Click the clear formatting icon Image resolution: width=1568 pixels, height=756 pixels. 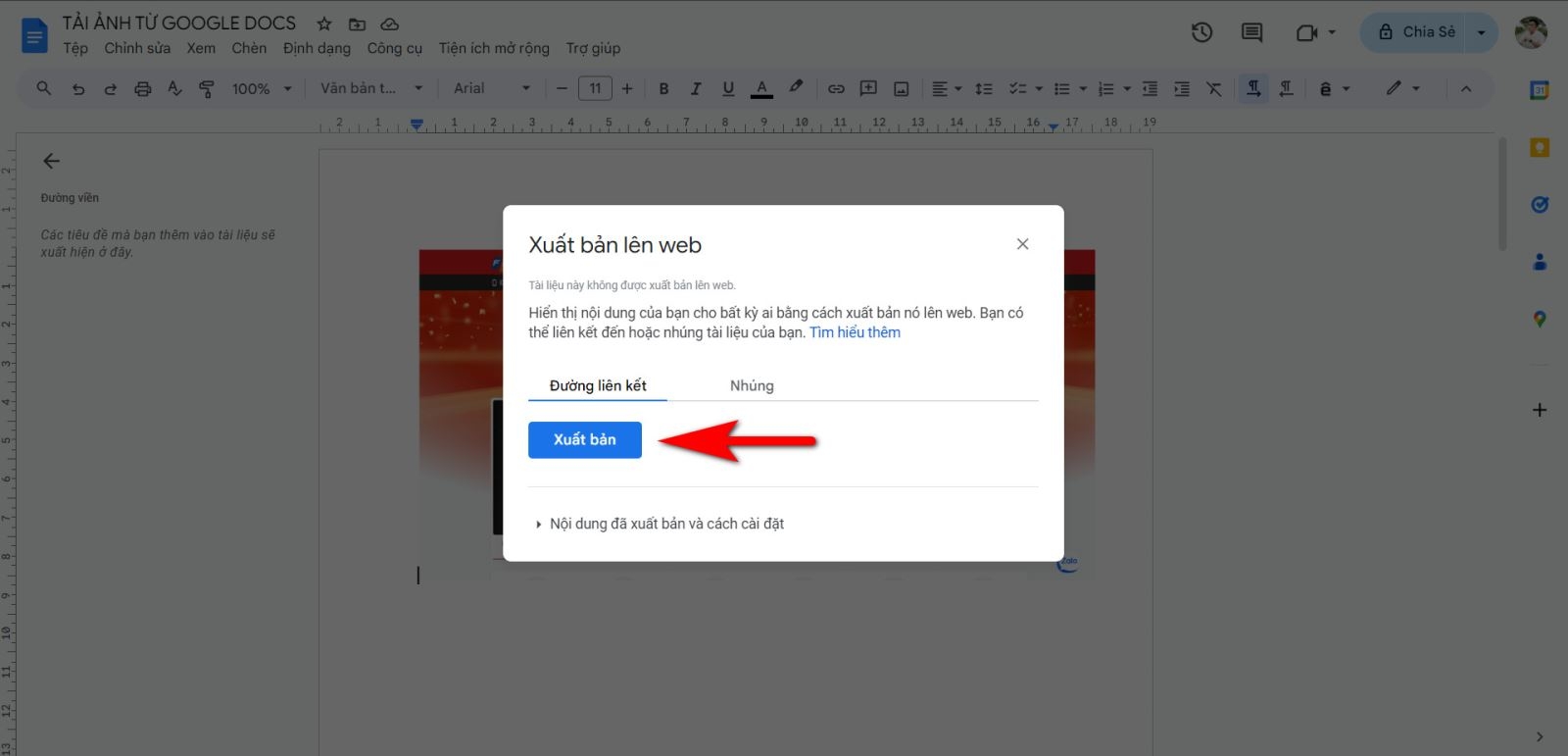click(x=1214, y=88)
